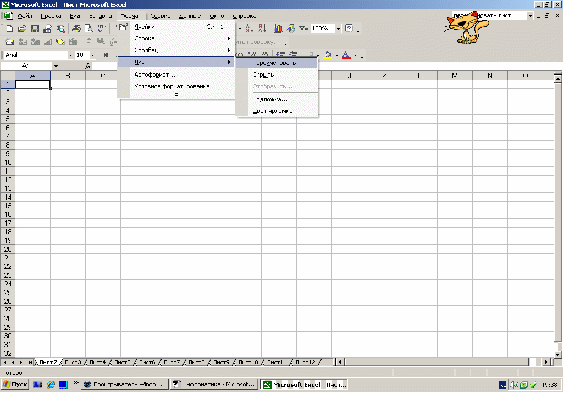564x393 pixels.
Task: Open the Fill Color dropdown arrow
Action: pyautogui.click(x=337, y=55)
